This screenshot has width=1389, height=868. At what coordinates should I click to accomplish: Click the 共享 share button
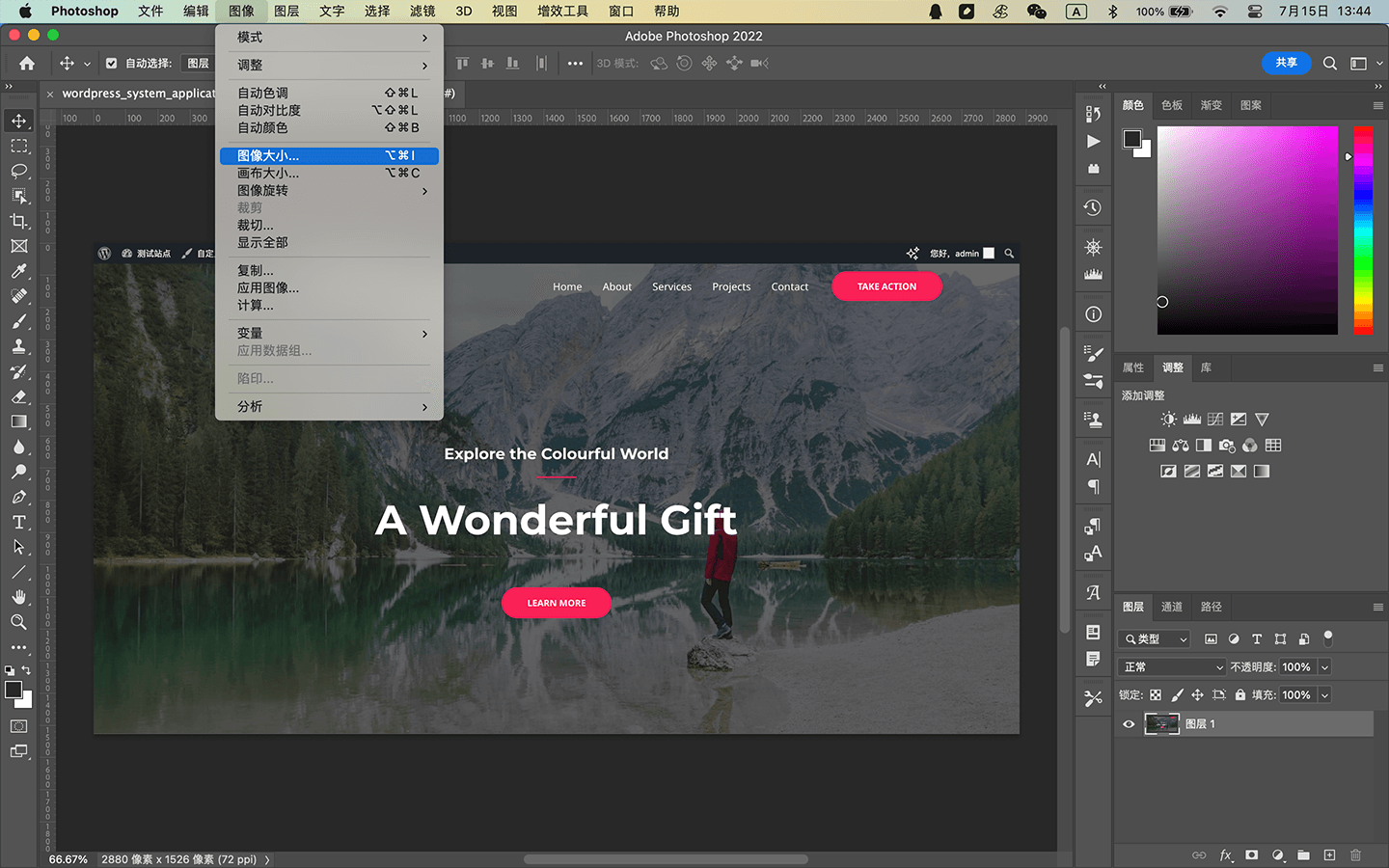[1287, 63]
